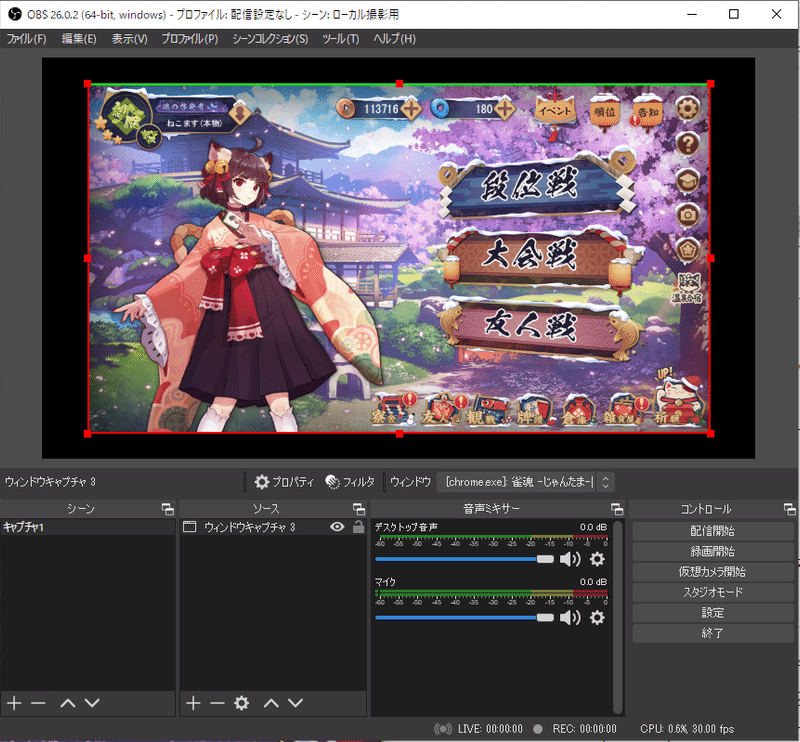800x742 pixels.
Task: Move scene up with arrow icon
Action: [67, 703]
